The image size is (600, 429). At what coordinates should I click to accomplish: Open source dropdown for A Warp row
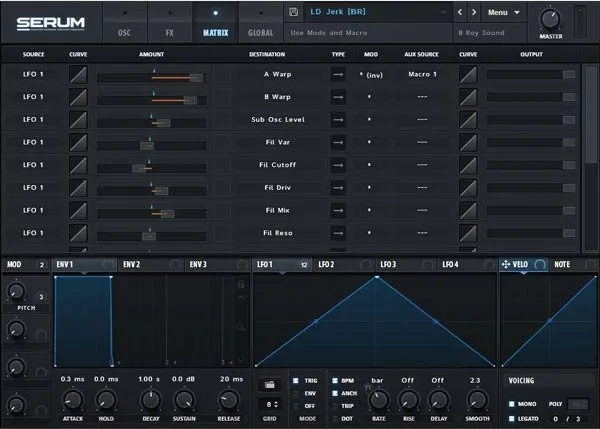[x=33, y=74]
